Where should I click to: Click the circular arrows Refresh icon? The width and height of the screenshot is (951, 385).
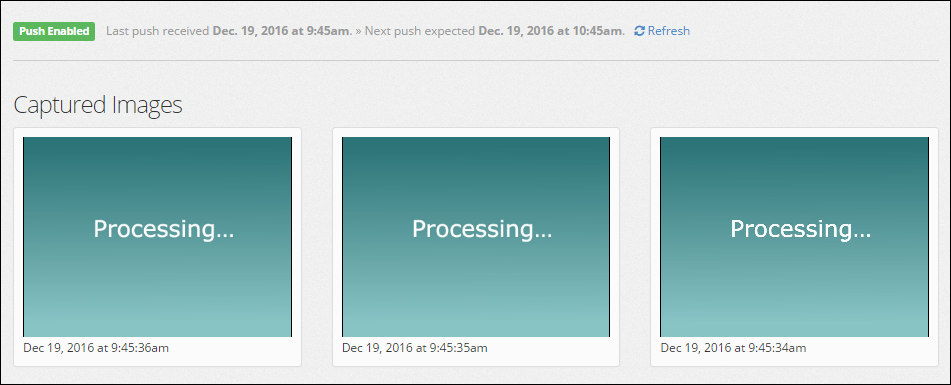[639, 31]
